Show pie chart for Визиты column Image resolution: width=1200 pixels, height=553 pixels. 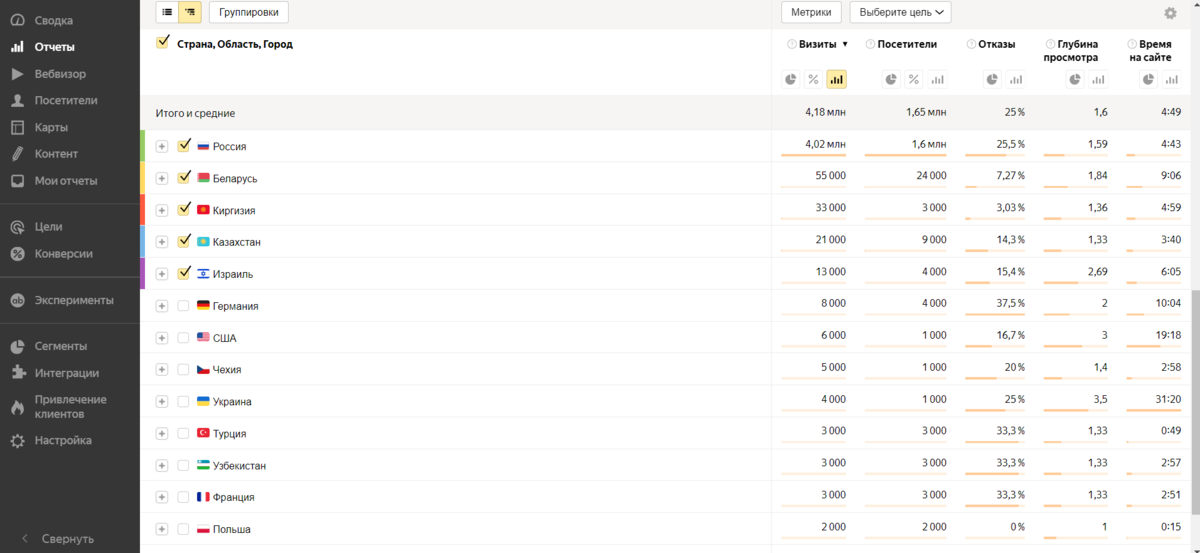[x=791, y=79]
